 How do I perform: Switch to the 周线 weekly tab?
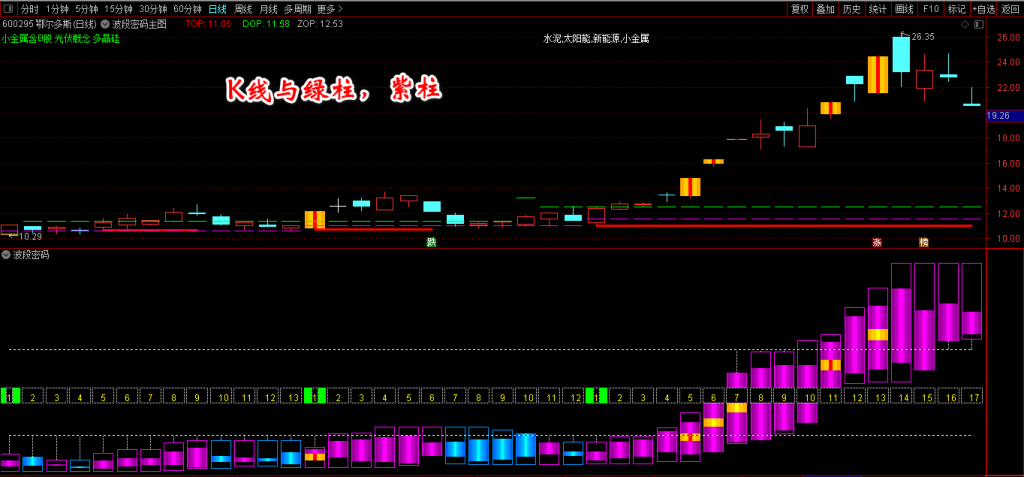click(x=243, y=9)
